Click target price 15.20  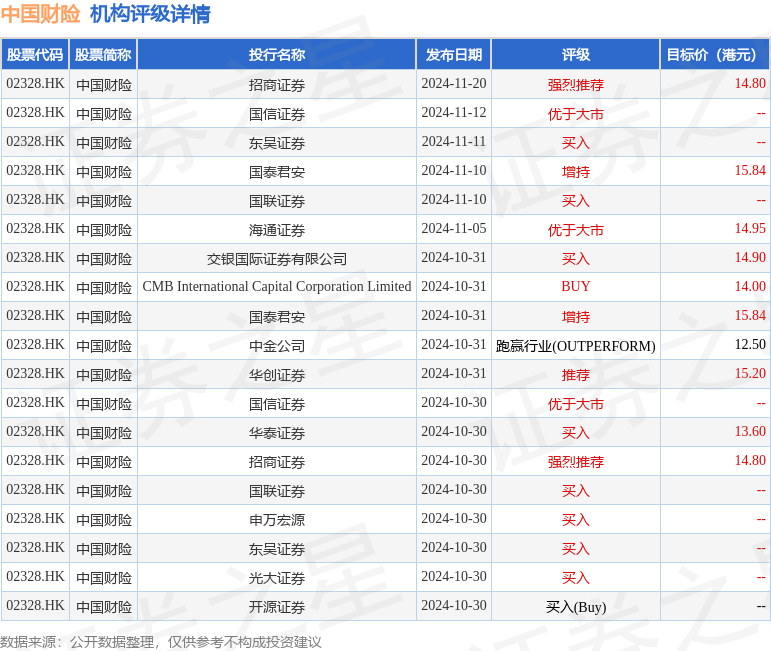click(x=750, y=374)
